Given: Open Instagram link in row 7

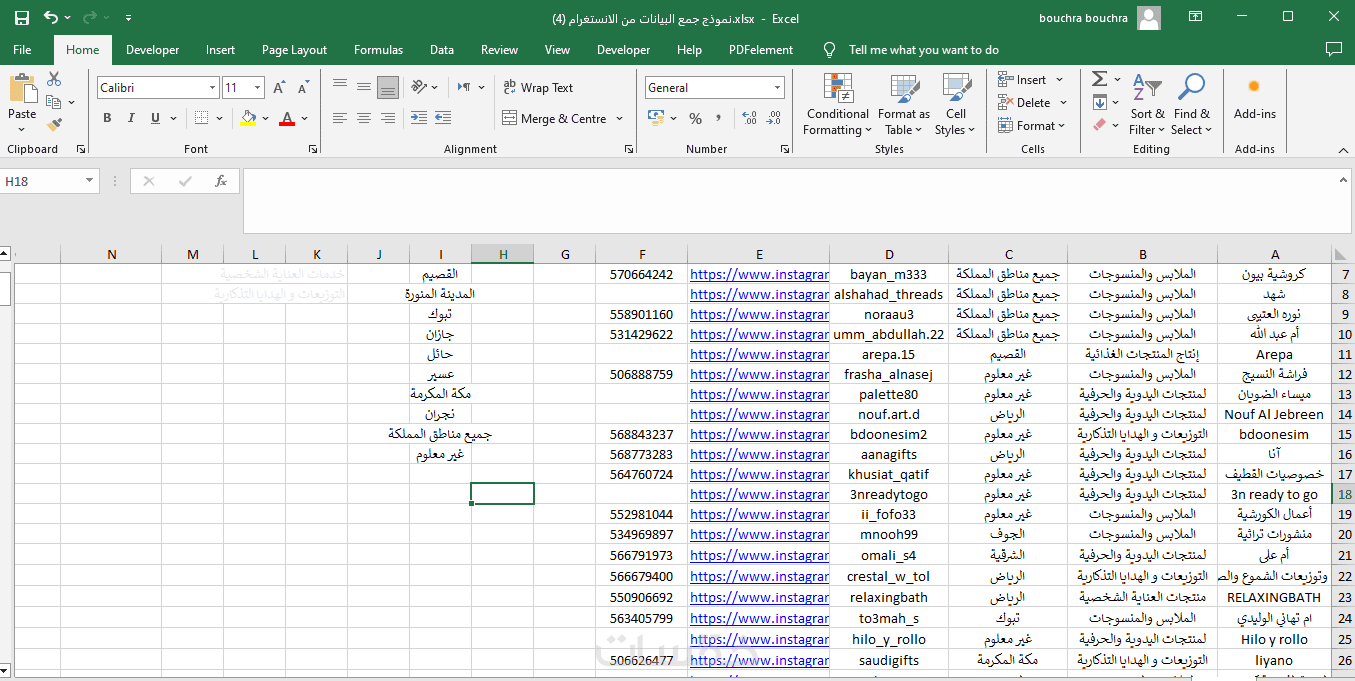Looking at the screenshot, I should (x=759, y=274).
